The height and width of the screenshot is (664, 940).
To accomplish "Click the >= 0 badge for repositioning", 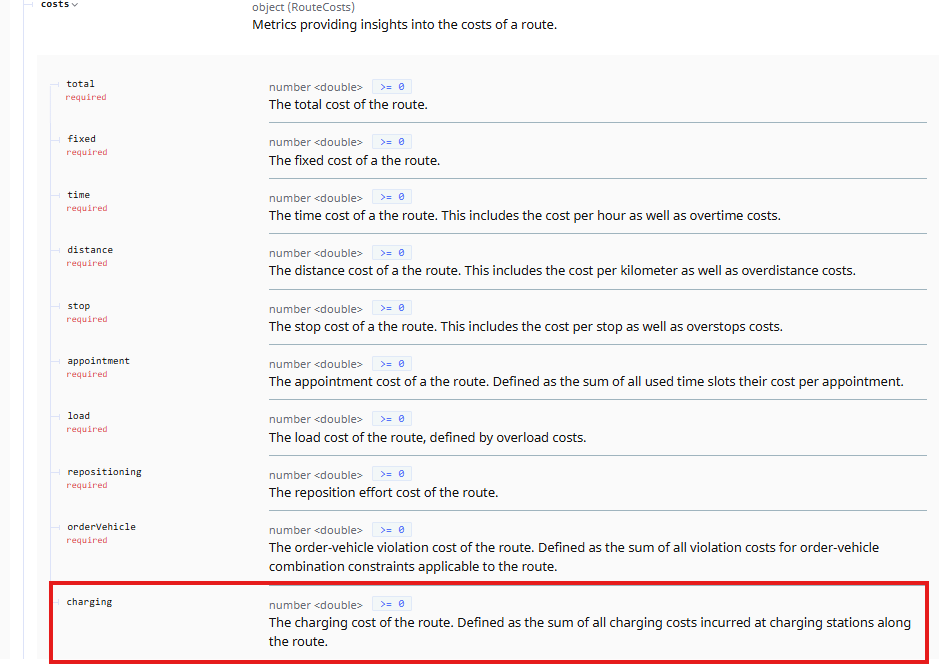I will pyautogui.click(x=392, y=474).
